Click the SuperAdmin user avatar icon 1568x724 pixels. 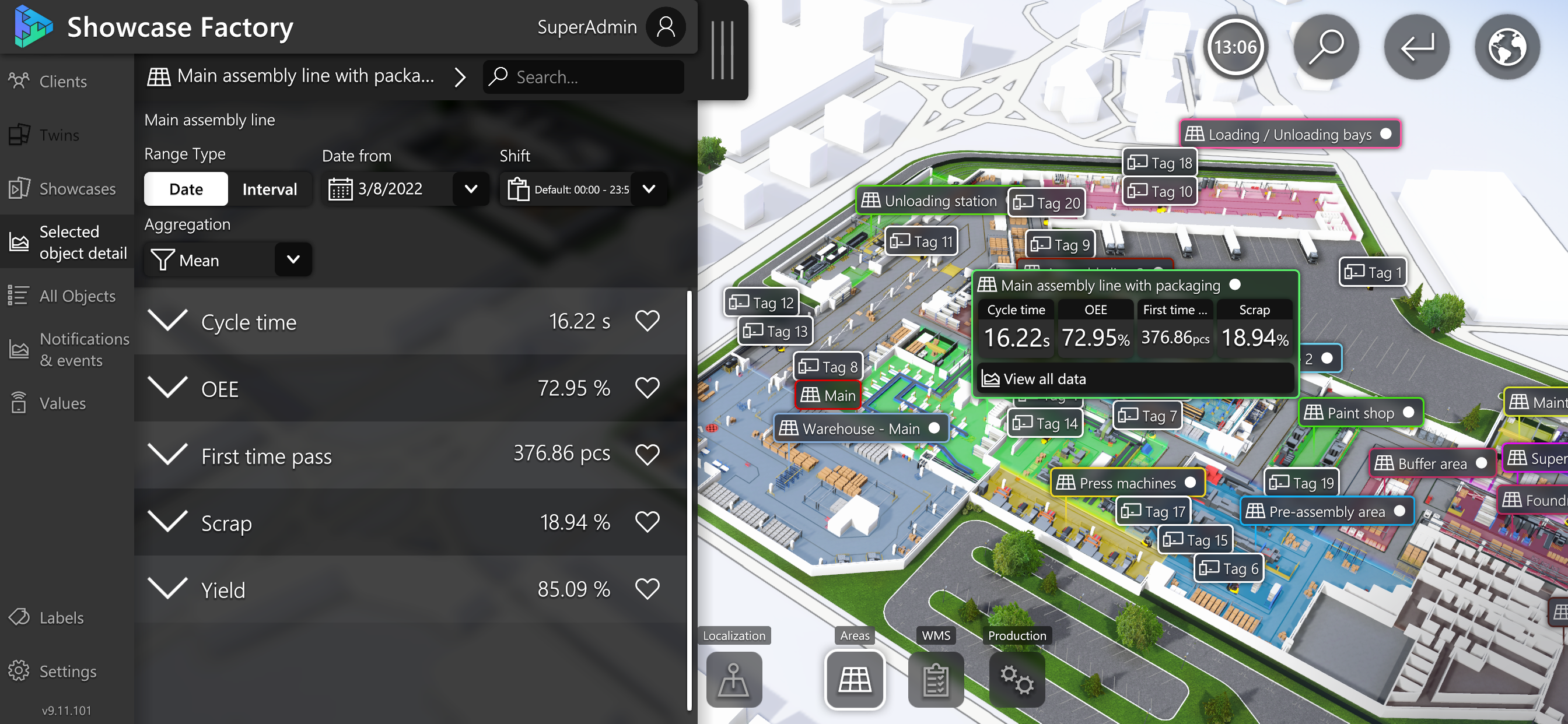tap(666, 27)
